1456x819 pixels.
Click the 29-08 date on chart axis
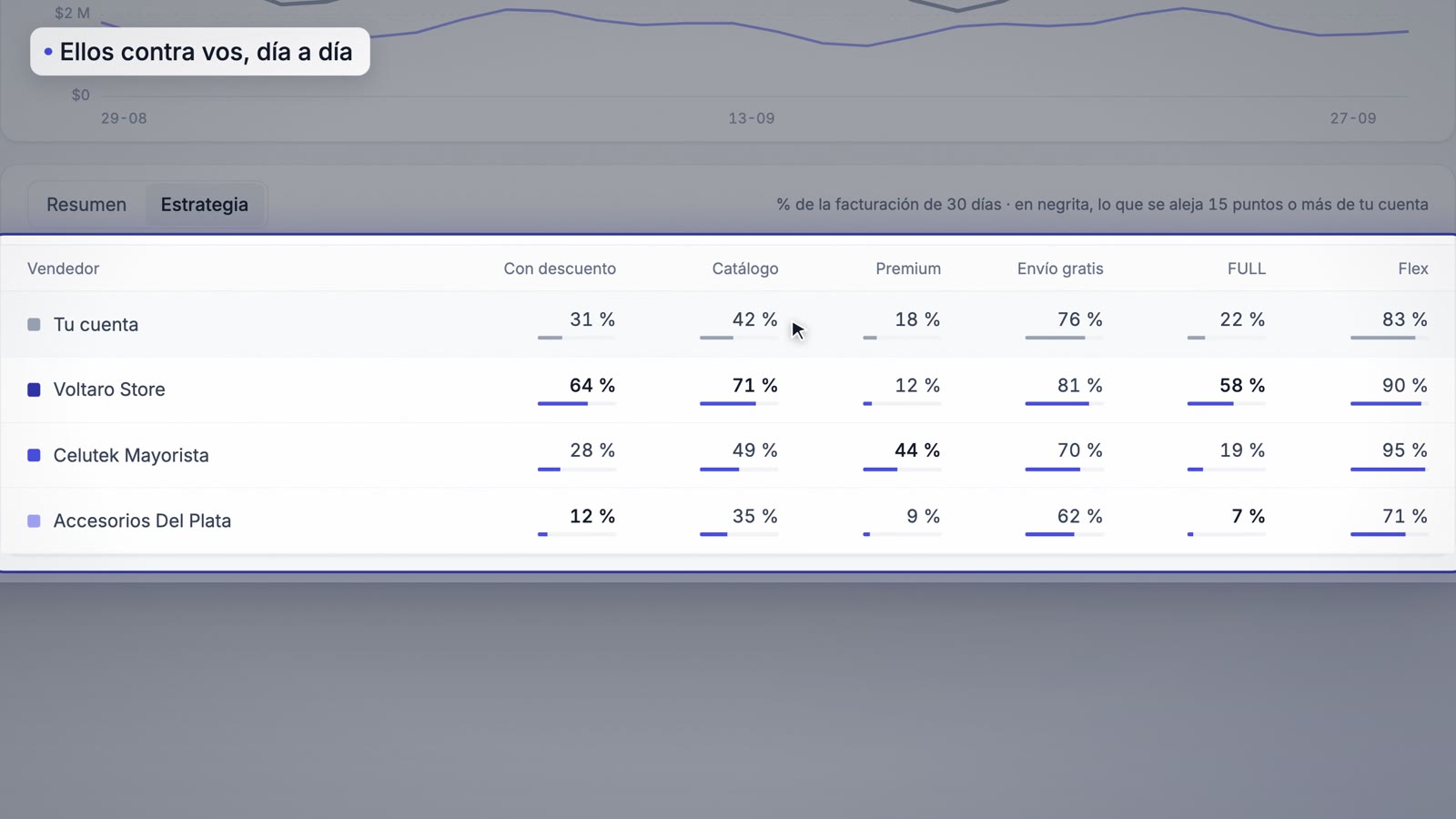tap(124, 118)
